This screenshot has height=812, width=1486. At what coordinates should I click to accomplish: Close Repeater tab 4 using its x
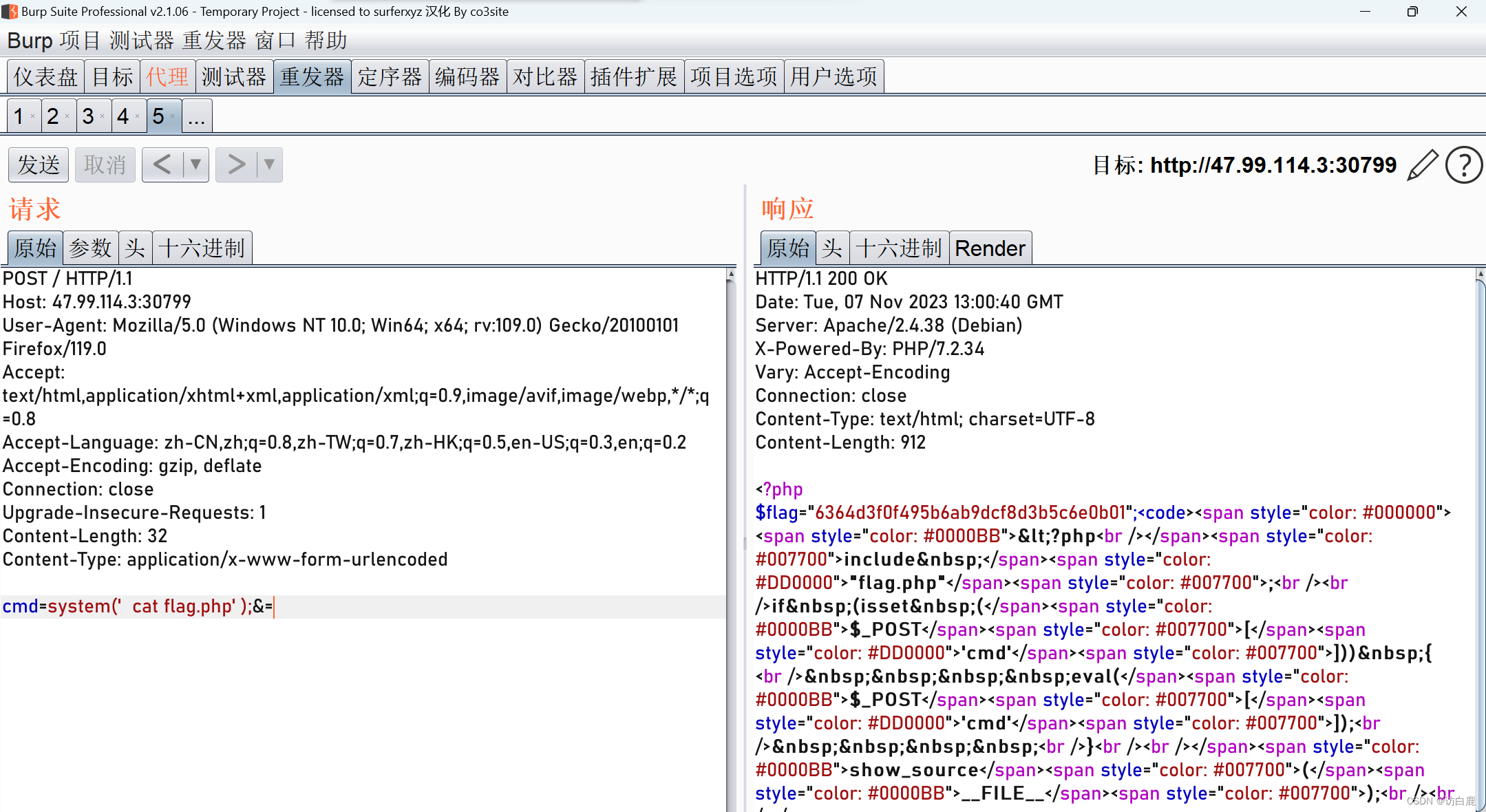point(137,116)
